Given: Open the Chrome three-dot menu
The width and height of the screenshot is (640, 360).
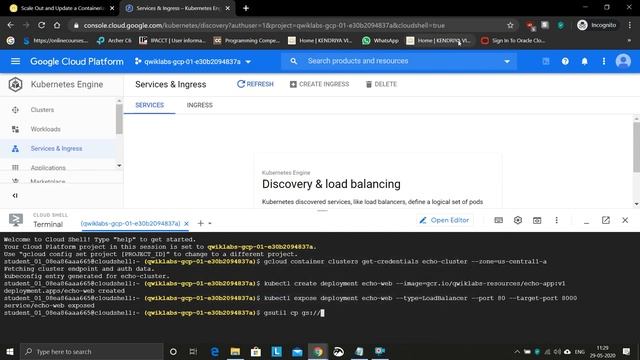Looking at the screenshot, I should coord(629,25).
